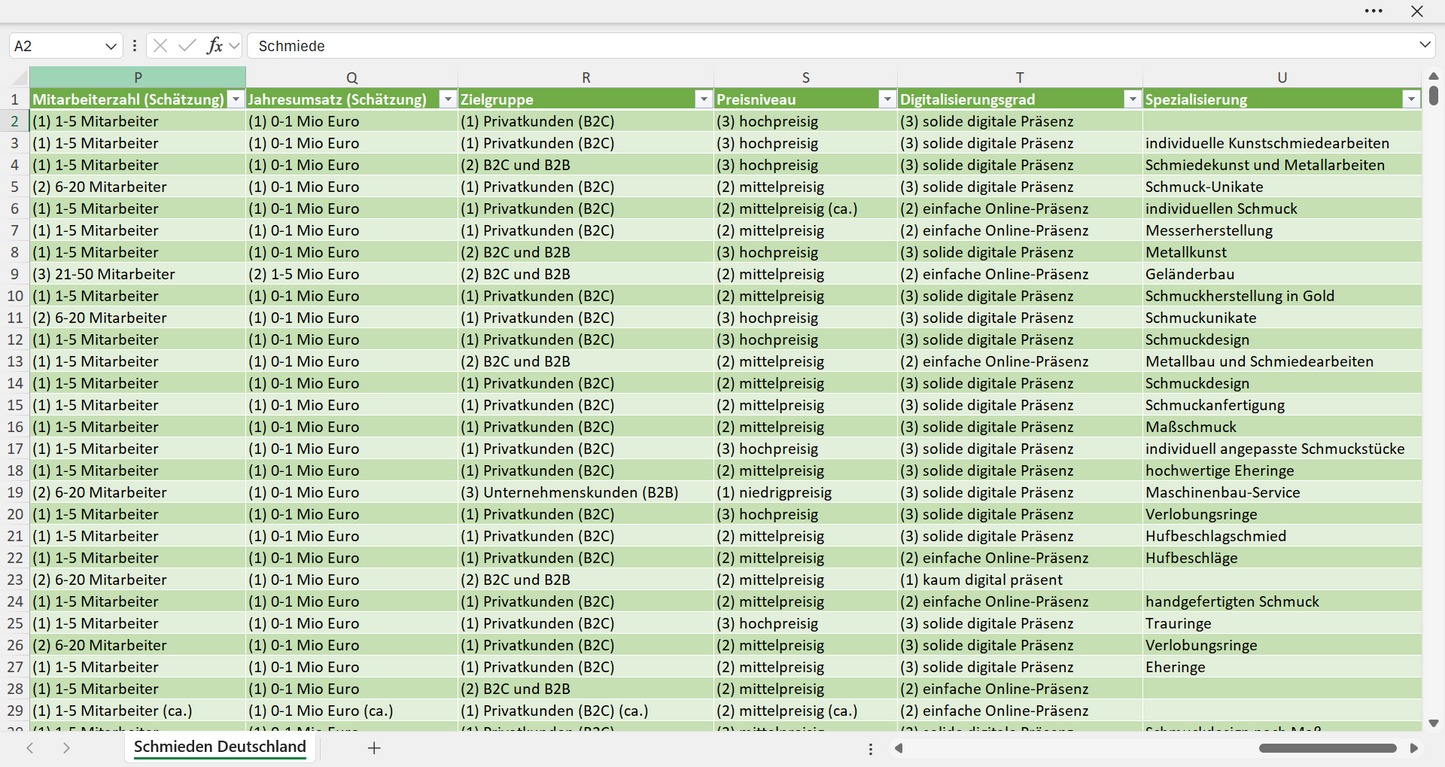Cancel formula entry with X icon
Viewport: 1445px width, 767px height.
pos(160,46)
